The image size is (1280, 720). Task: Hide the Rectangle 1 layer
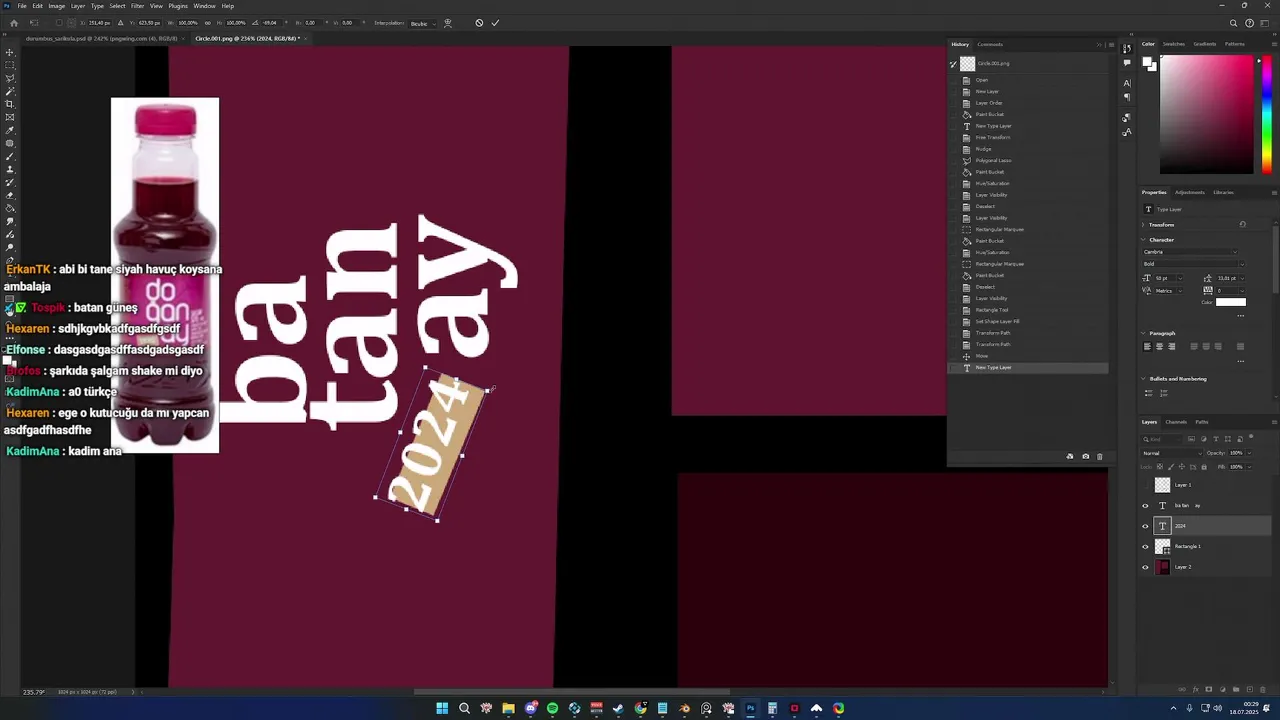coord(1146,547)
